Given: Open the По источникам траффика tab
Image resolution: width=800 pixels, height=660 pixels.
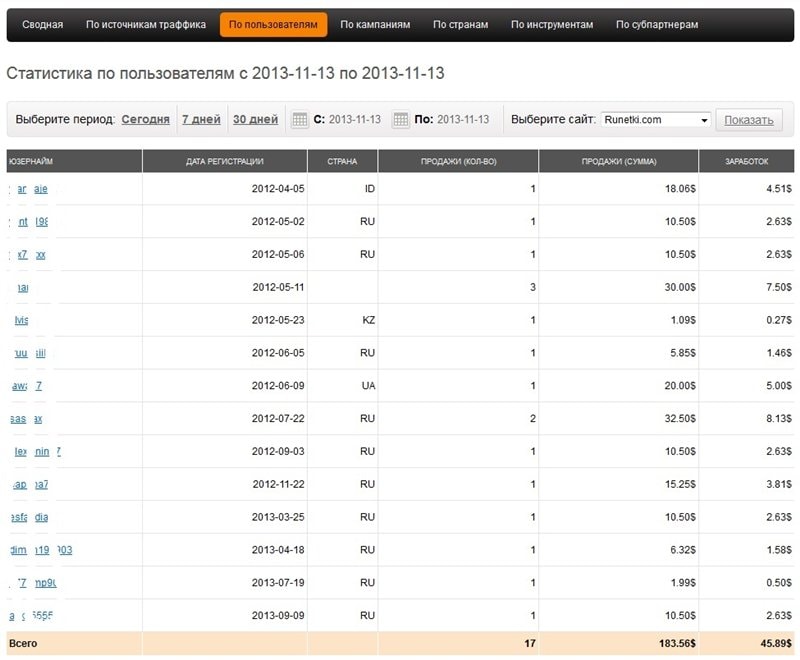Looking at the screenshot, I should 146,24.
